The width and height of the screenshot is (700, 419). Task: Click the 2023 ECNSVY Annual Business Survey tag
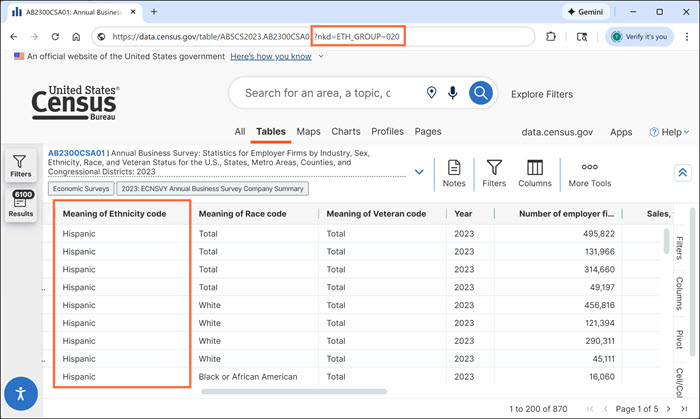[x=212, y=189]
